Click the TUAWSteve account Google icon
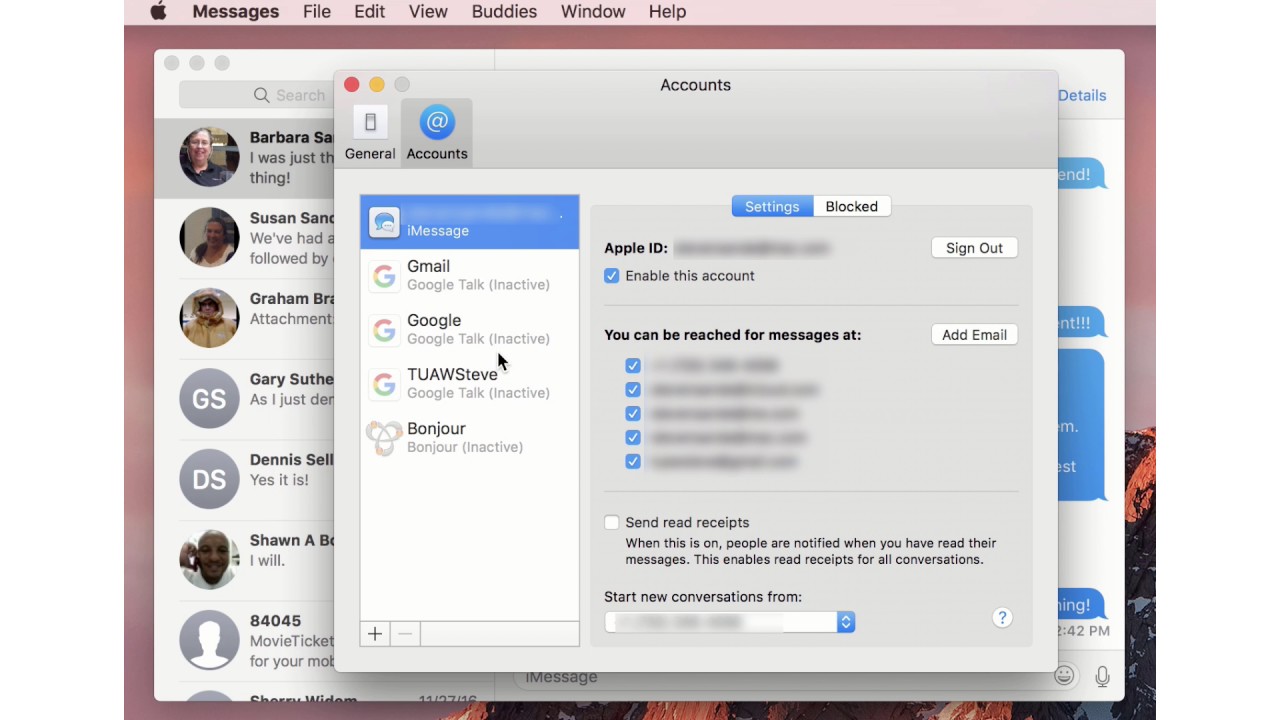 pyautogui.click(x=384, y=384)
